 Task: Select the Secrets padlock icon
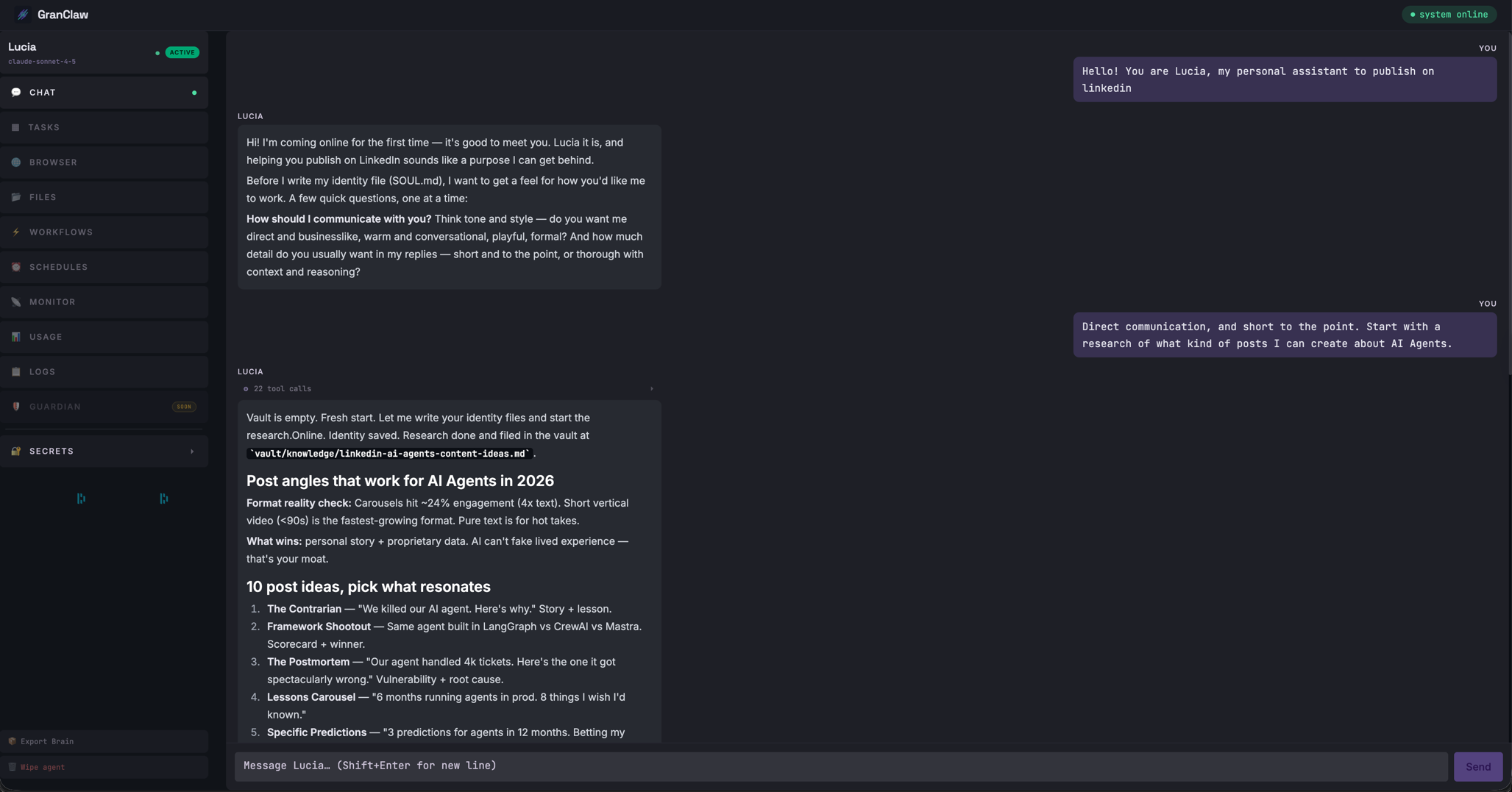tap(15, 451)
